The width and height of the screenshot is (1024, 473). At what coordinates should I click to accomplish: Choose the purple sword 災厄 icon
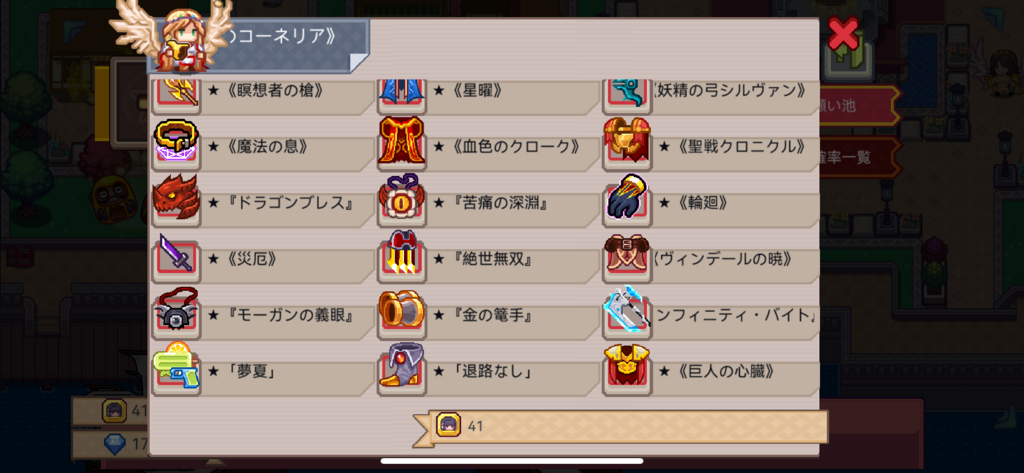[x=176, y=255]
